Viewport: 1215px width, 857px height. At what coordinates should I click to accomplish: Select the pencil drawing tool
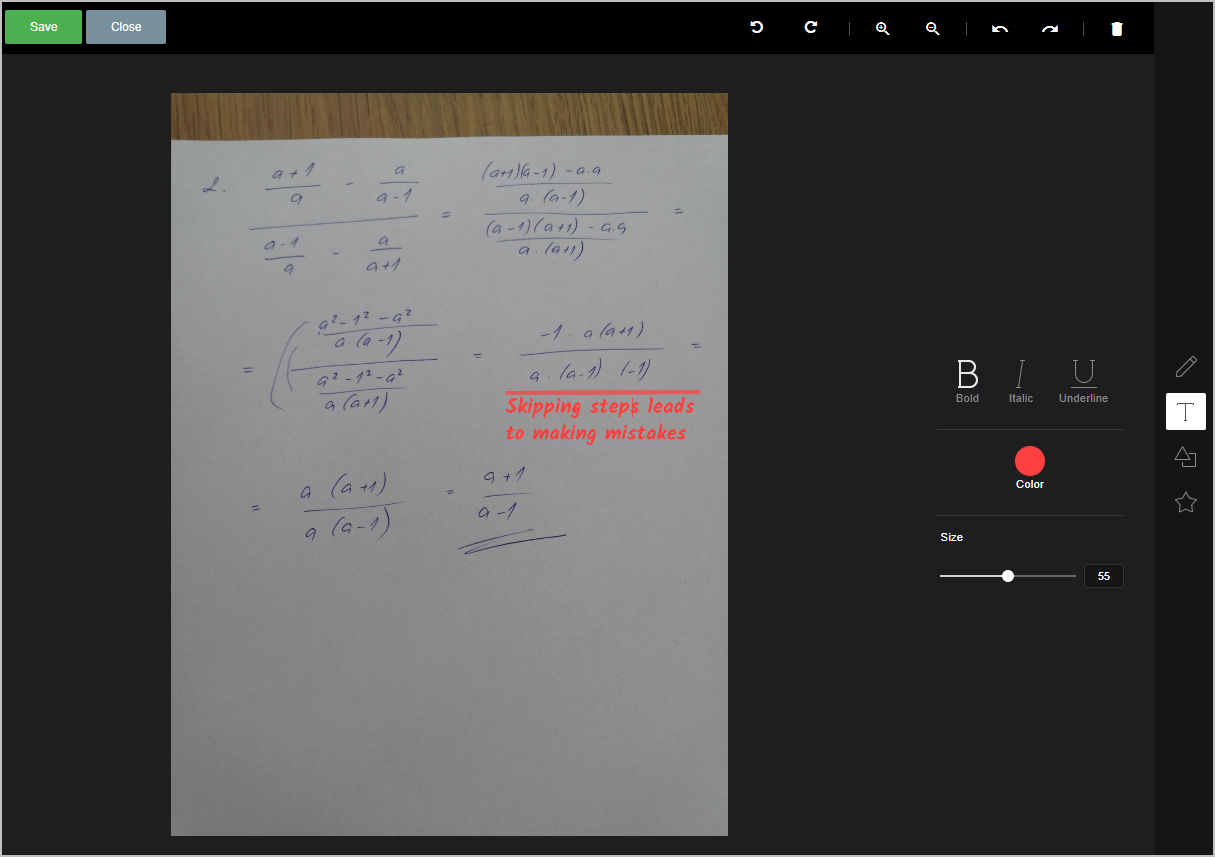coord(1186,366)
